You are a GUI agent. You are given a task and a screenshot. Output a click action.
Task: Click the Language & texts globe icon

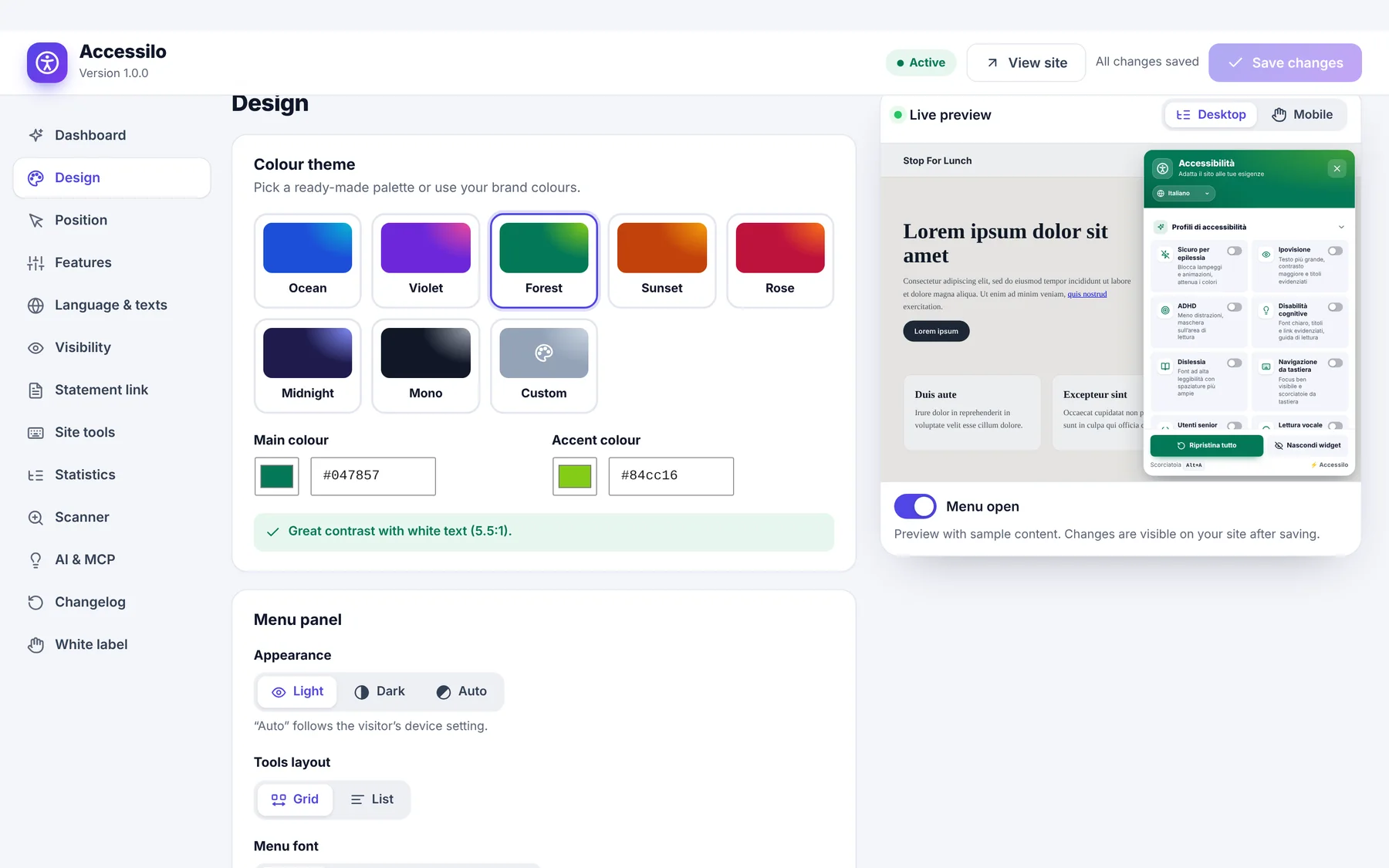pos(35,306)
